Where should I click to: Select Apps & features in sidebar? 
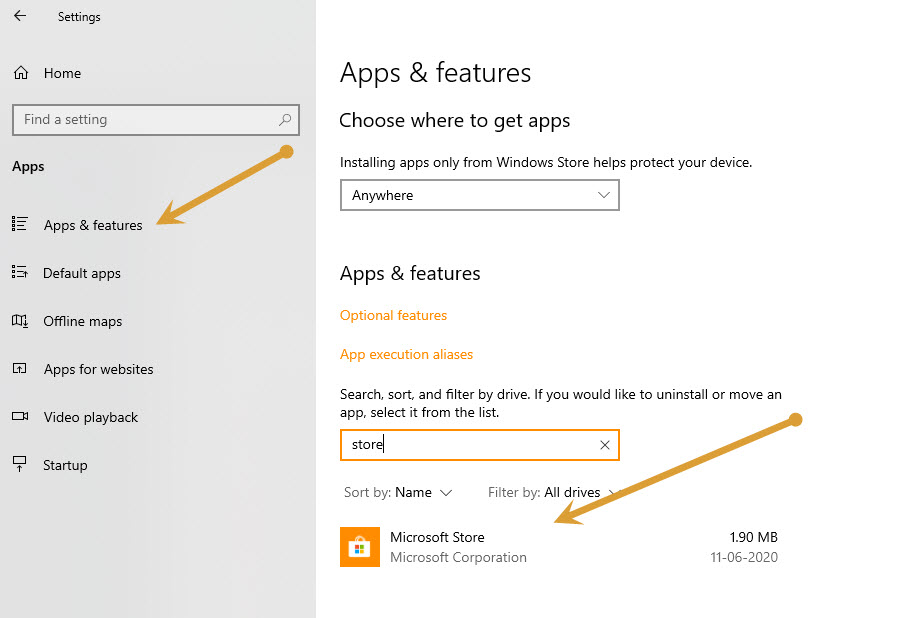click(93, 225)
